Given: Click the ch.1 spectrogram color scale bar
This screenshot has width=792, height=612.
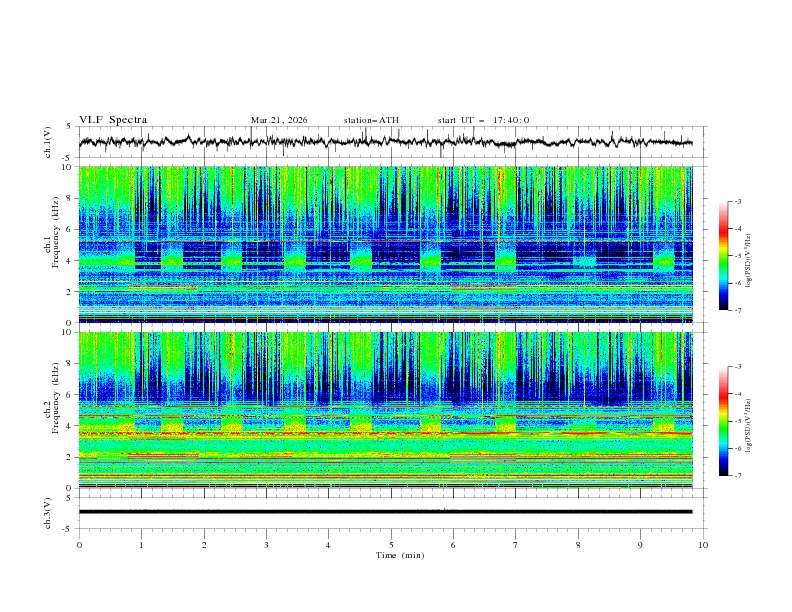Looking at the screenshot, I should tap(724, 256).
